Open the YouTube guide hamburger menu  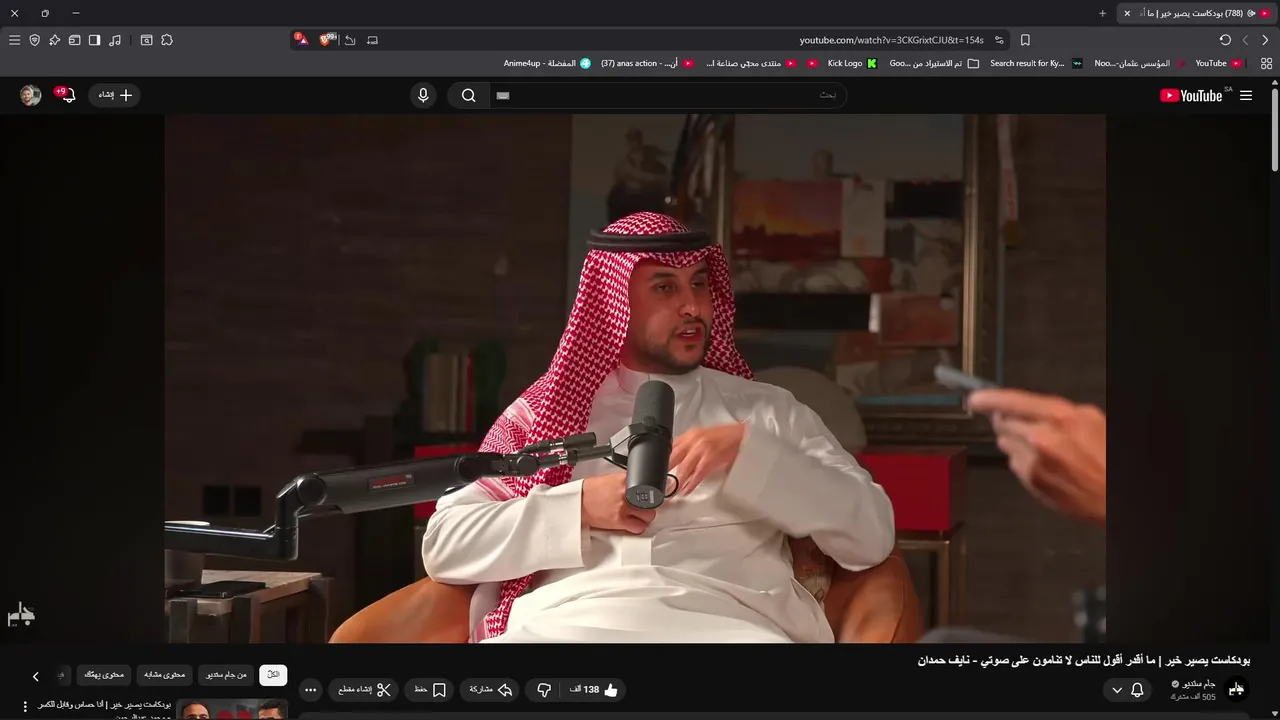tap(1246, 95)
